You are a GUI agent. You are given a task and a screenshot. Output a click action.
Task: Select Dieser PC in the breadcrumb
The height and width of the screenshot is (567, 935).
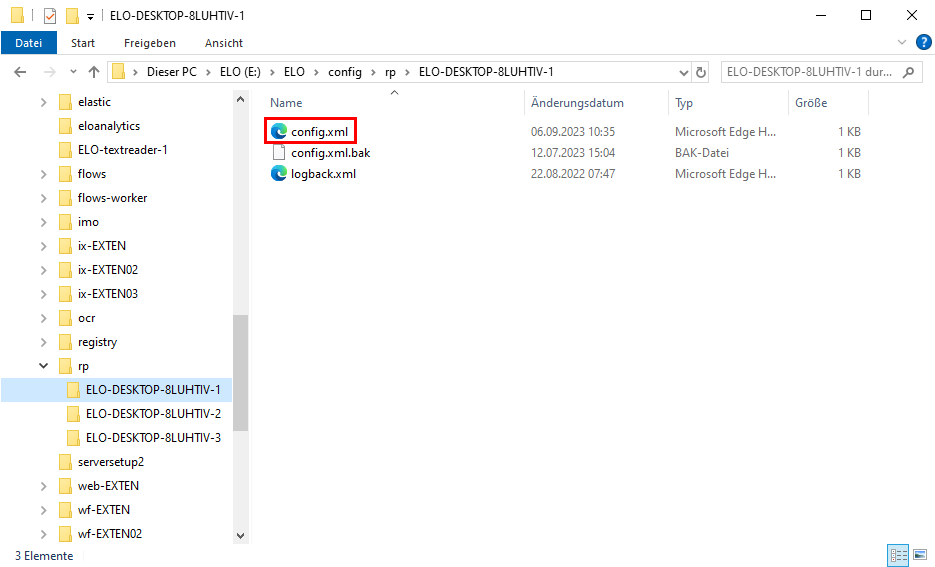tap(172, 72)
